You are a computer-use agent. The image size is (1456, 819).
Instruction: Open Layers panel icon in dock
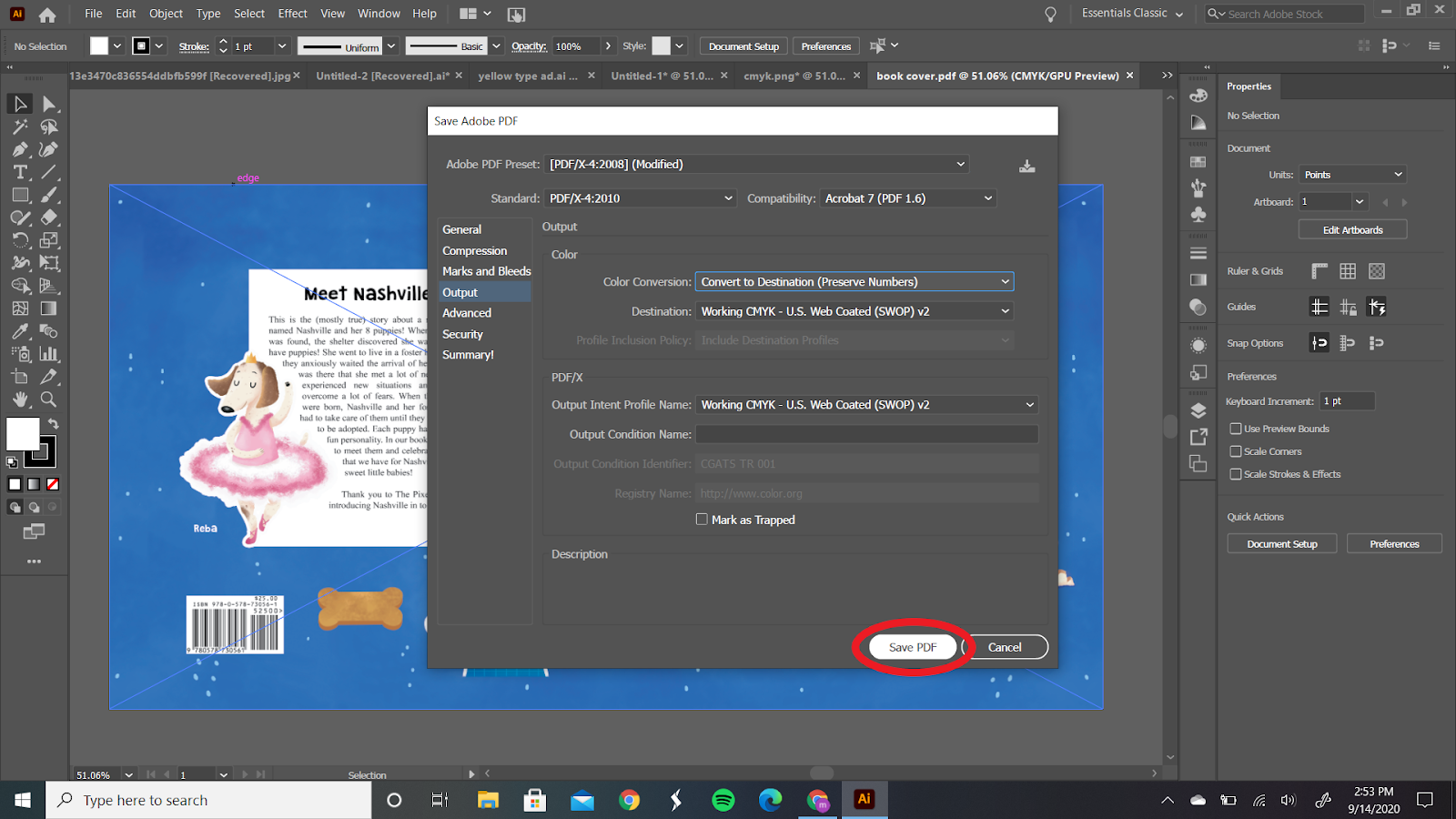pos(1198,410)
